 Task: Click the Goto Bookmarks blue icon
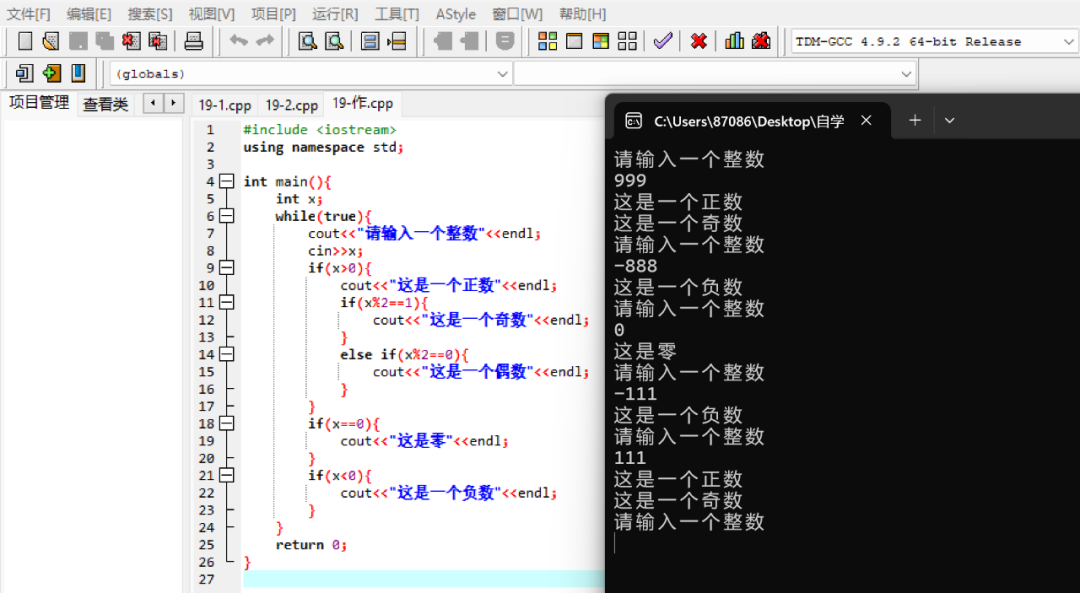coord(78,73)
